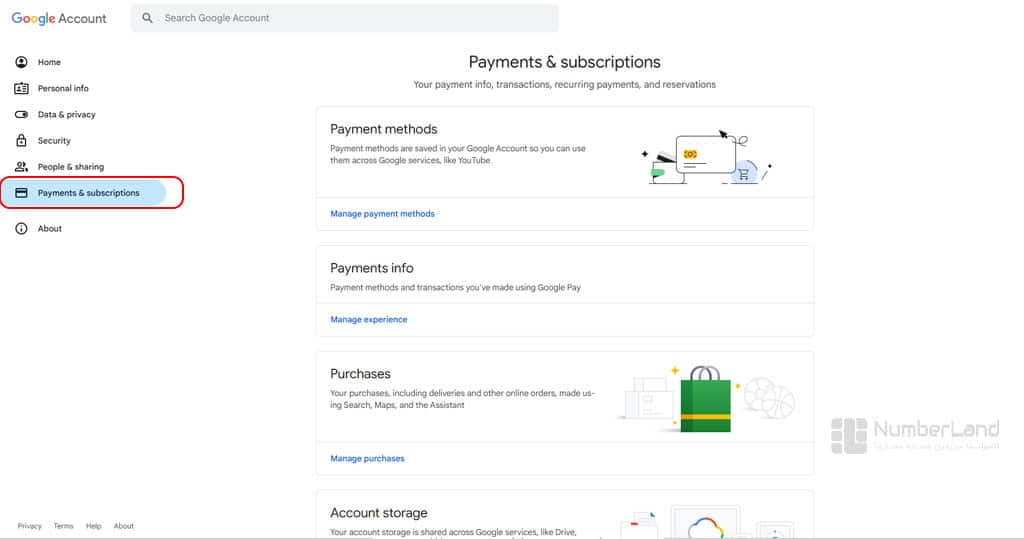The image size is (1024, 539).
Task: Click the Payments info card heading
Action: pyautogui.click(x=372, y=268)
